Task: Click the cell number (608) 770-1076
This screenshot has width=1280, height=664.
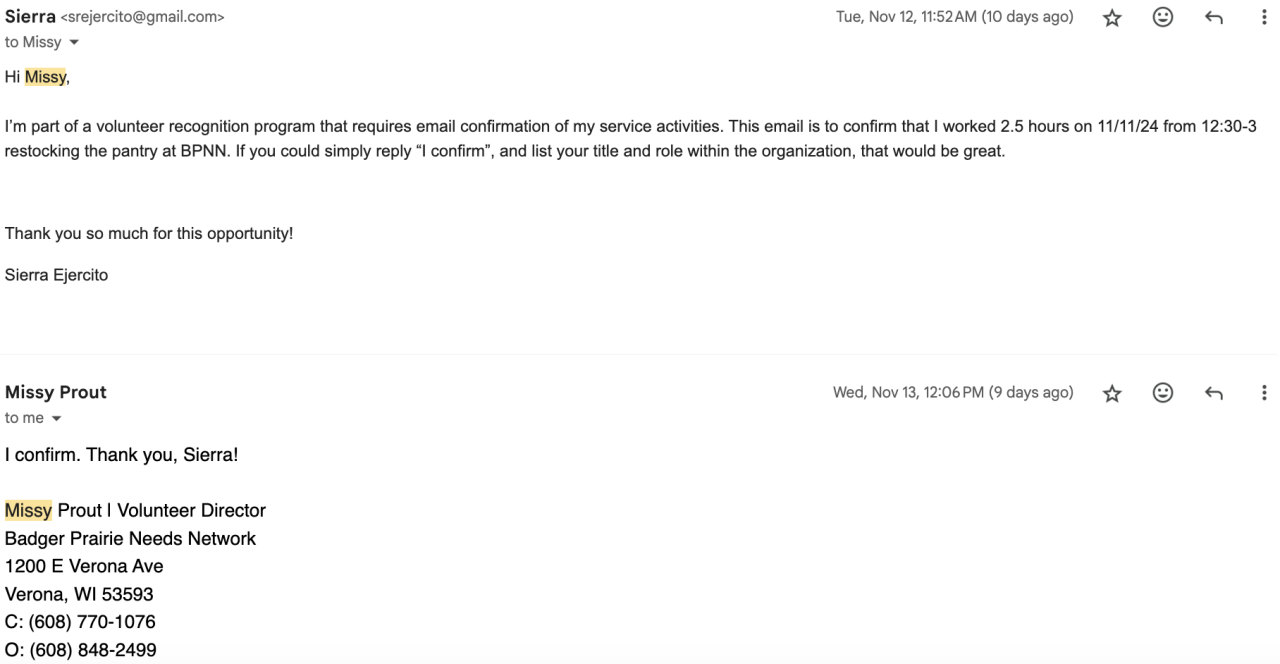Action: click(92, 622)
